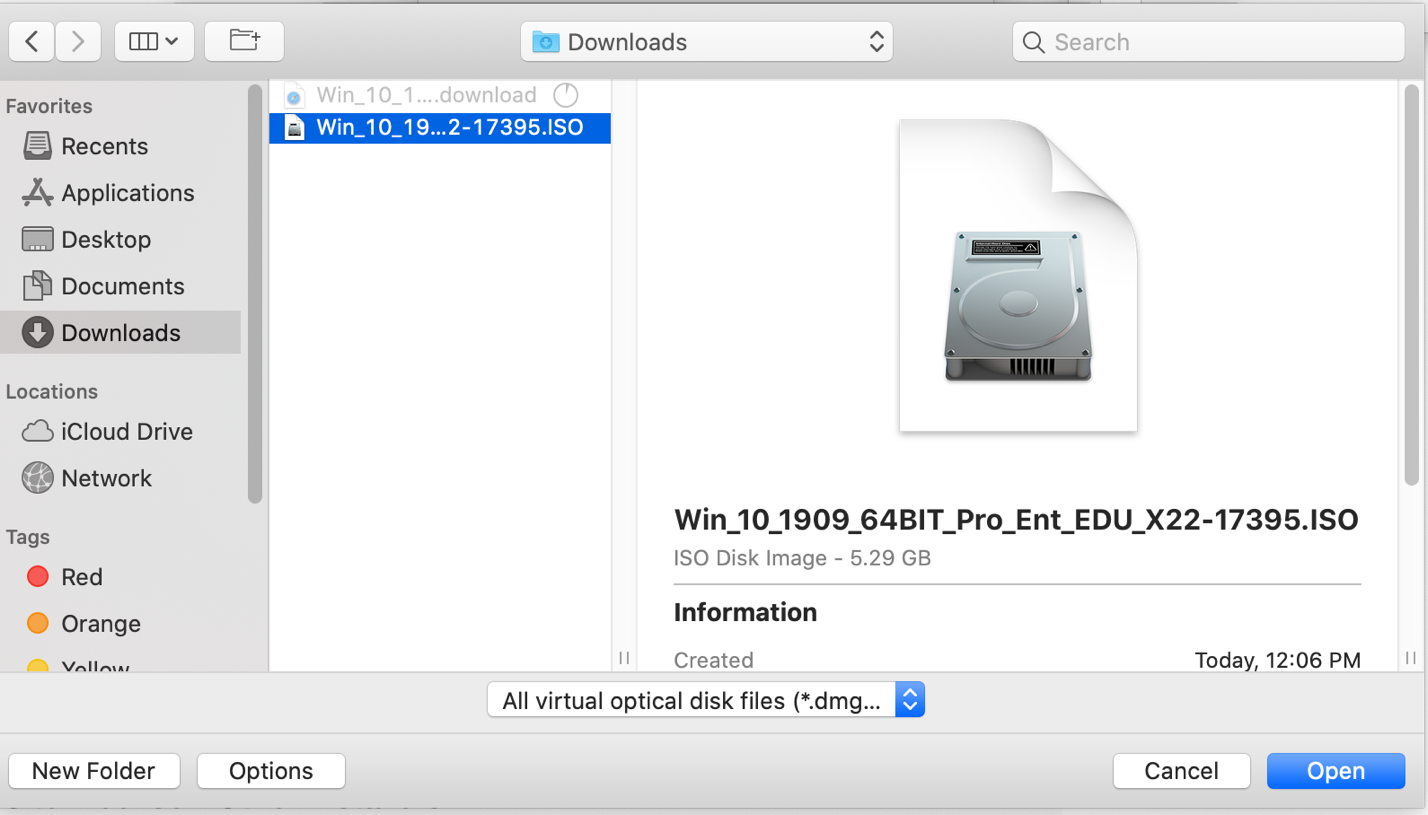Click the column resize handle beside the file list
The image size is (1428, 815).
624,658
